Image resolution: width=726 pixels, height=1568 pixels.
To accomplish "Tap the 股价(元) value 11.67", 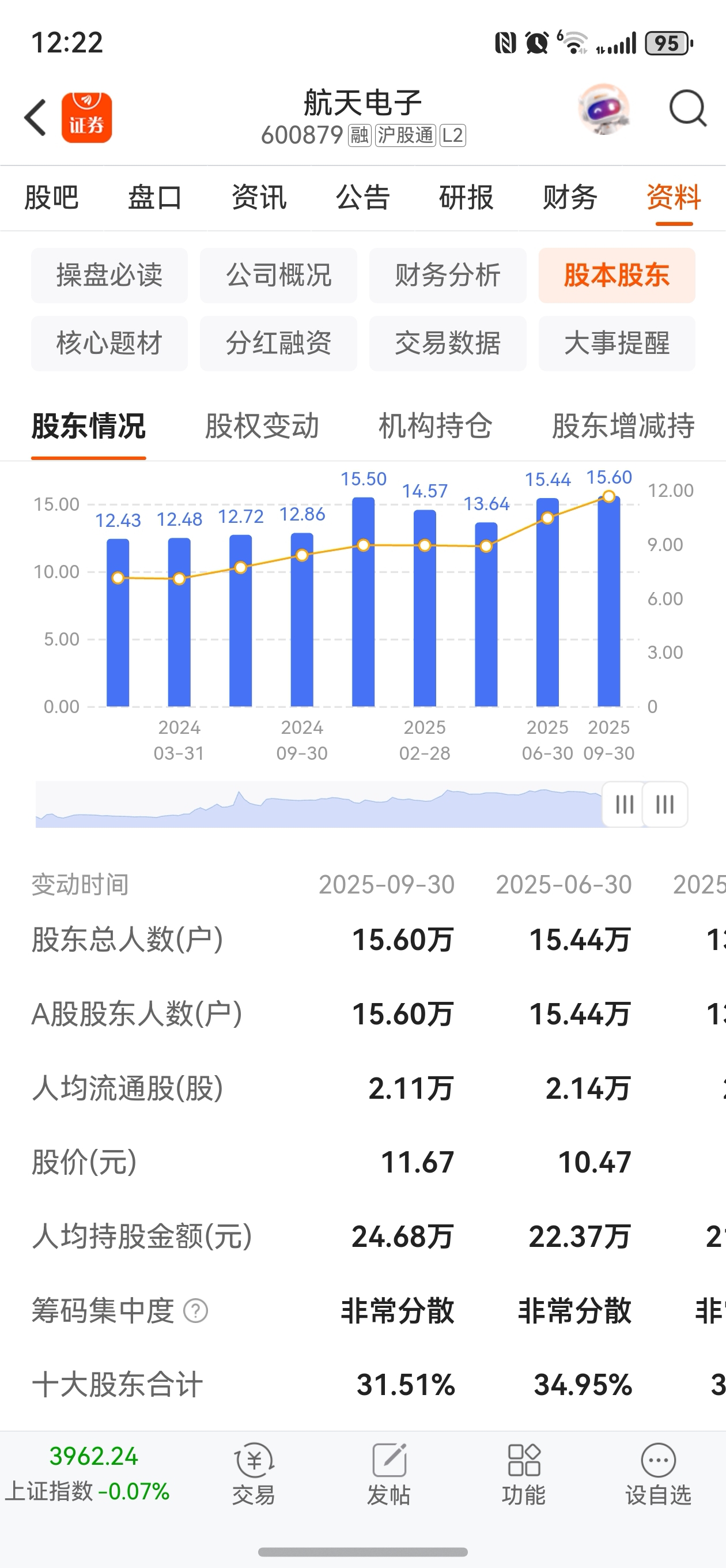I will (418, 1162).
